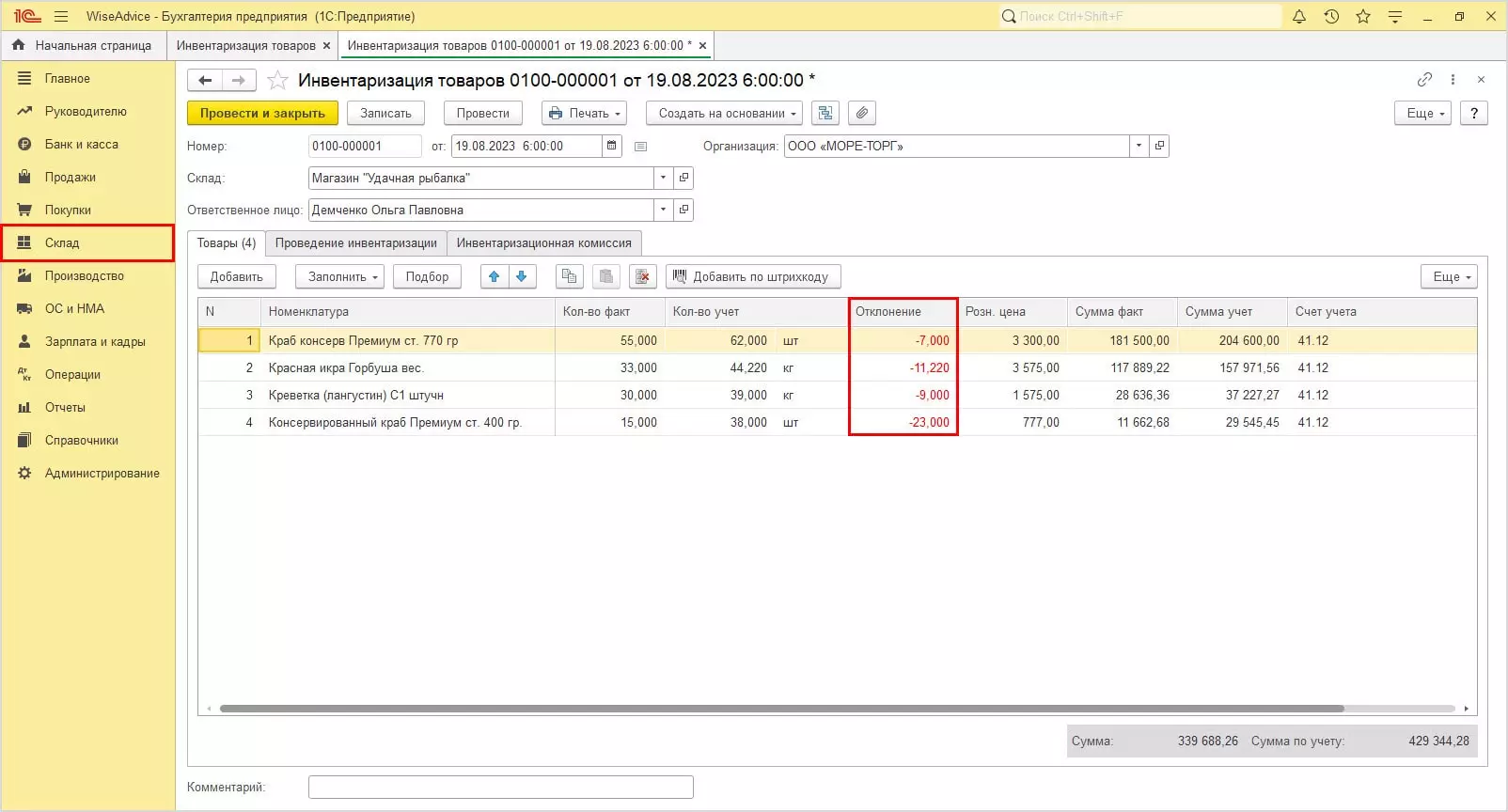
Task: Expand the Заполнить dropdown button
Action: tap(340, 276)
